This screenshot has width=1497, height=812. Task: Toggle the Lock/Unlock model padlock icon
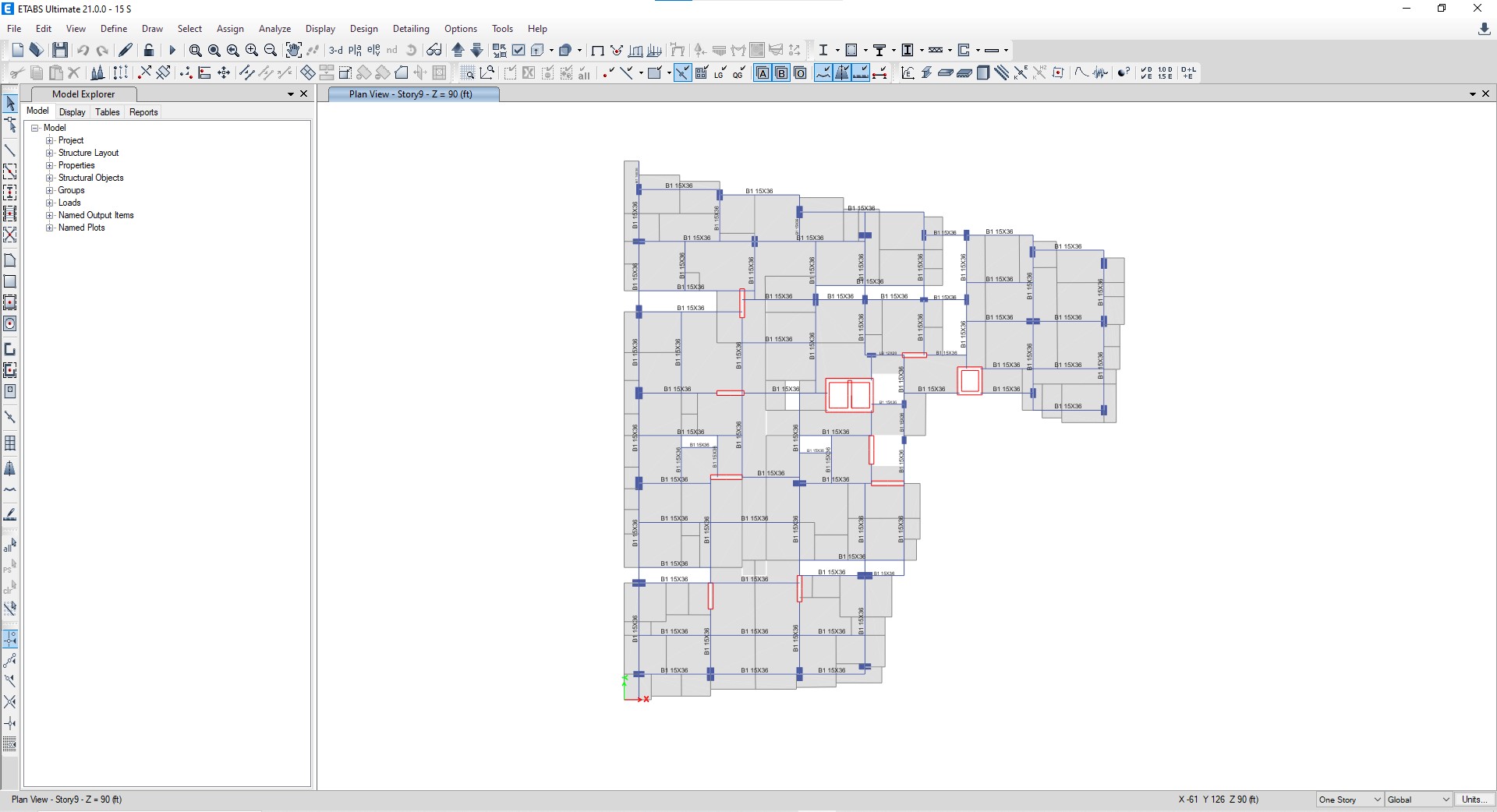[x=149, y=50]
